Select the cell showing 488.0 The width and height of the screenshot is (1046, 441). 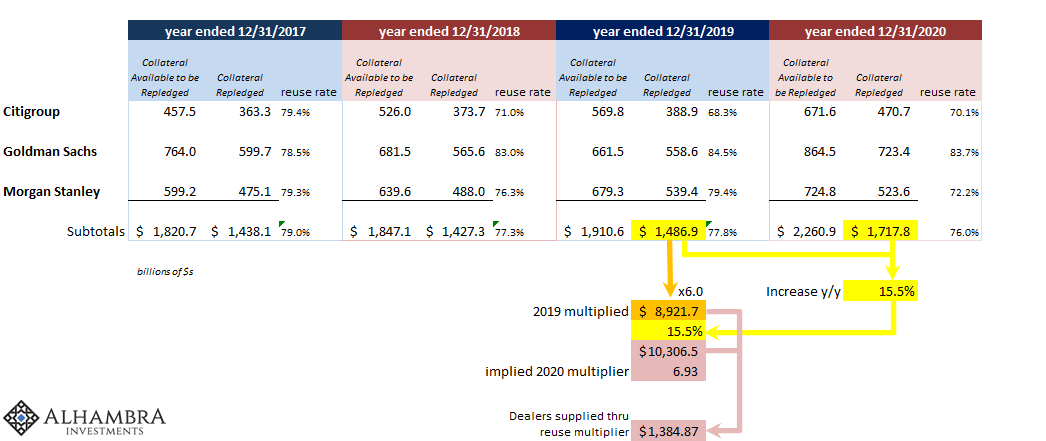point(468,192)
